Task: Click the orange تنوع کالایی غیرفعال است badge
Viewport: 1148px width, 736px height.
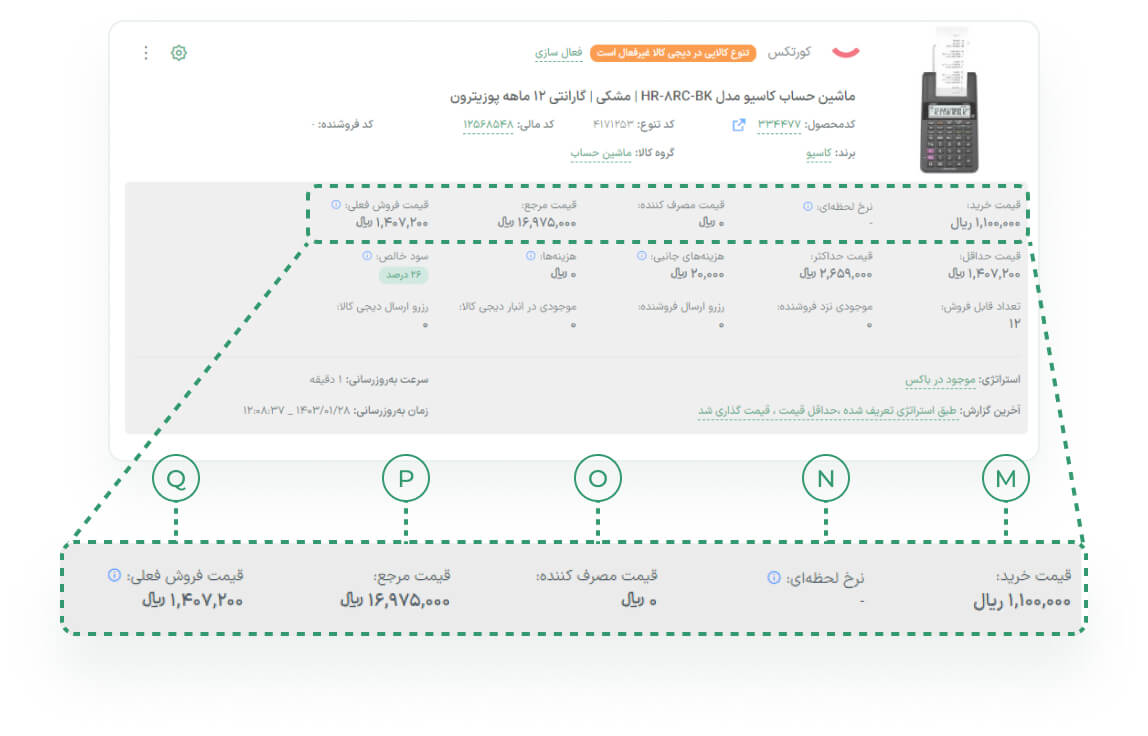Action: 673,53
